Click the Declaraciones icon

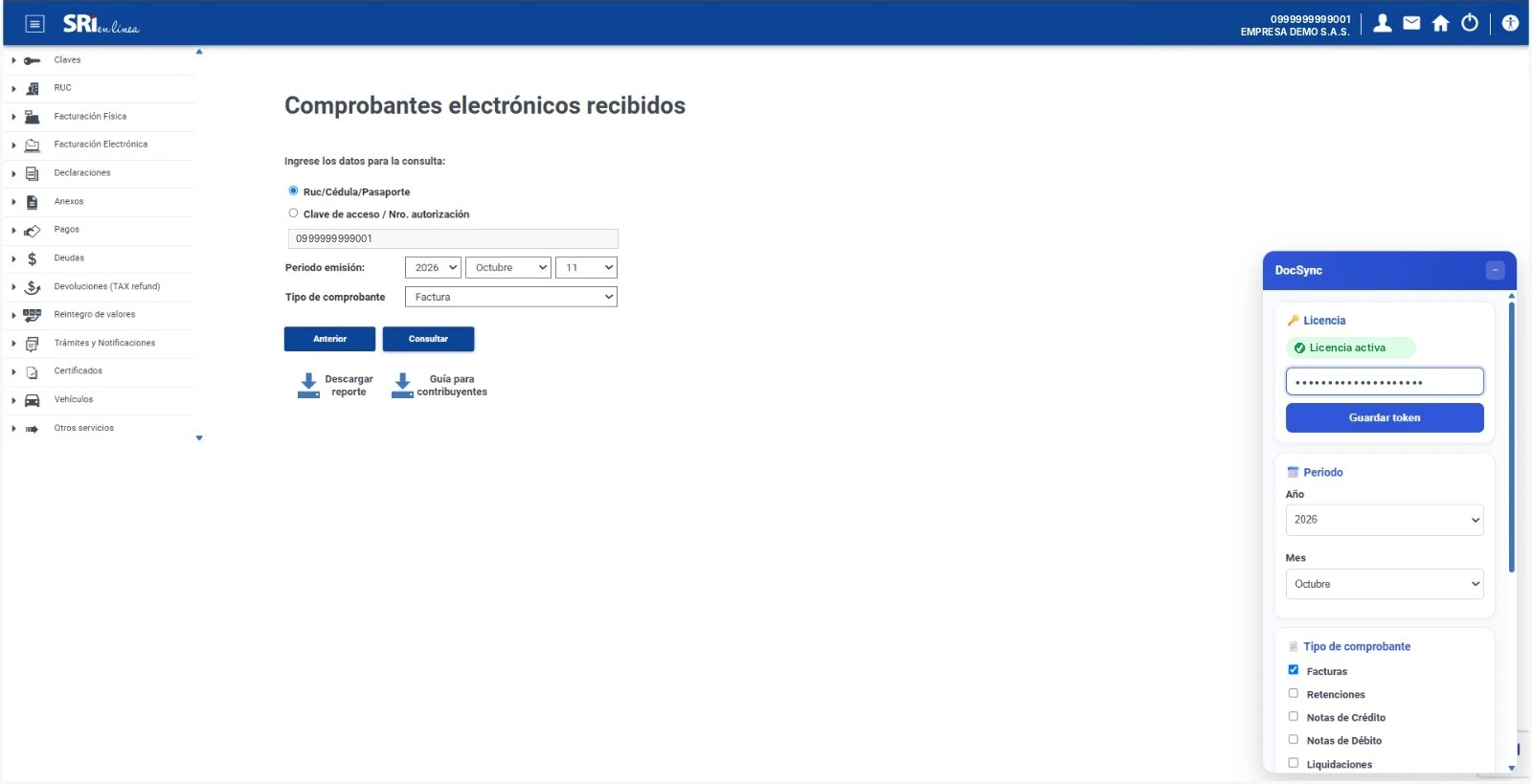tap(33, 173)
